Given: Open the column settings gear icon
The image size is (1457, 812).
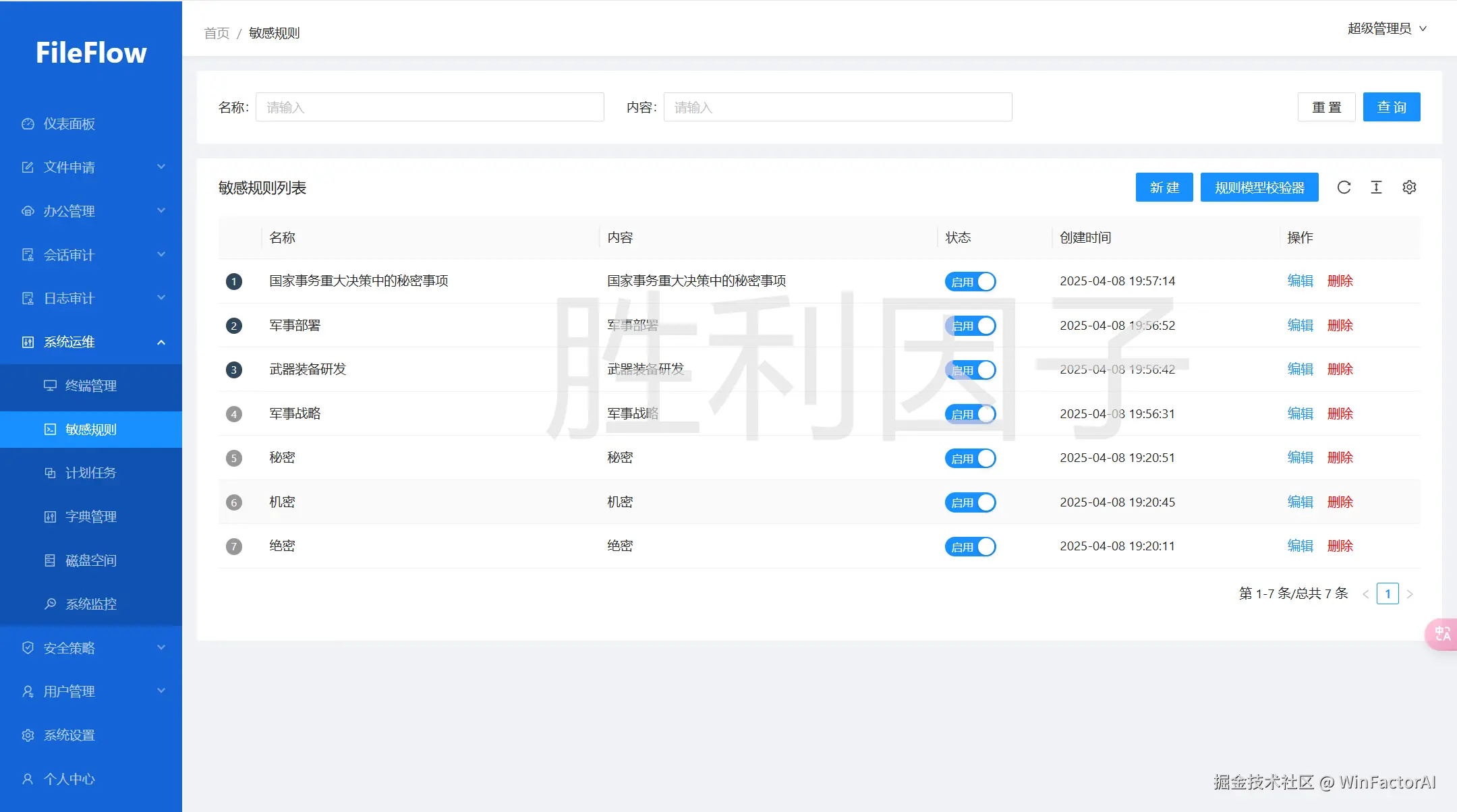Looking at the screenshot, I should [x=1409, y=187].
